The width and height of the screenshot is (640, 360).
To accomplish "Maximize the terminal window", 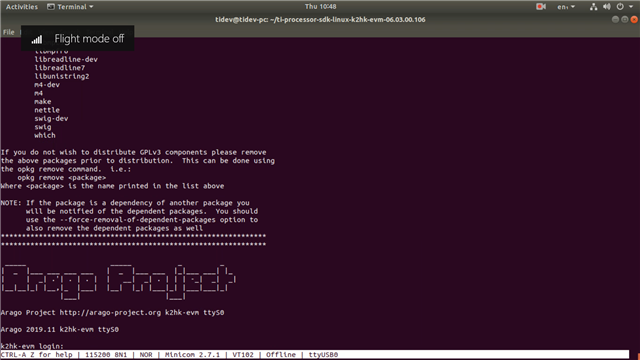I will pos(624,19).
